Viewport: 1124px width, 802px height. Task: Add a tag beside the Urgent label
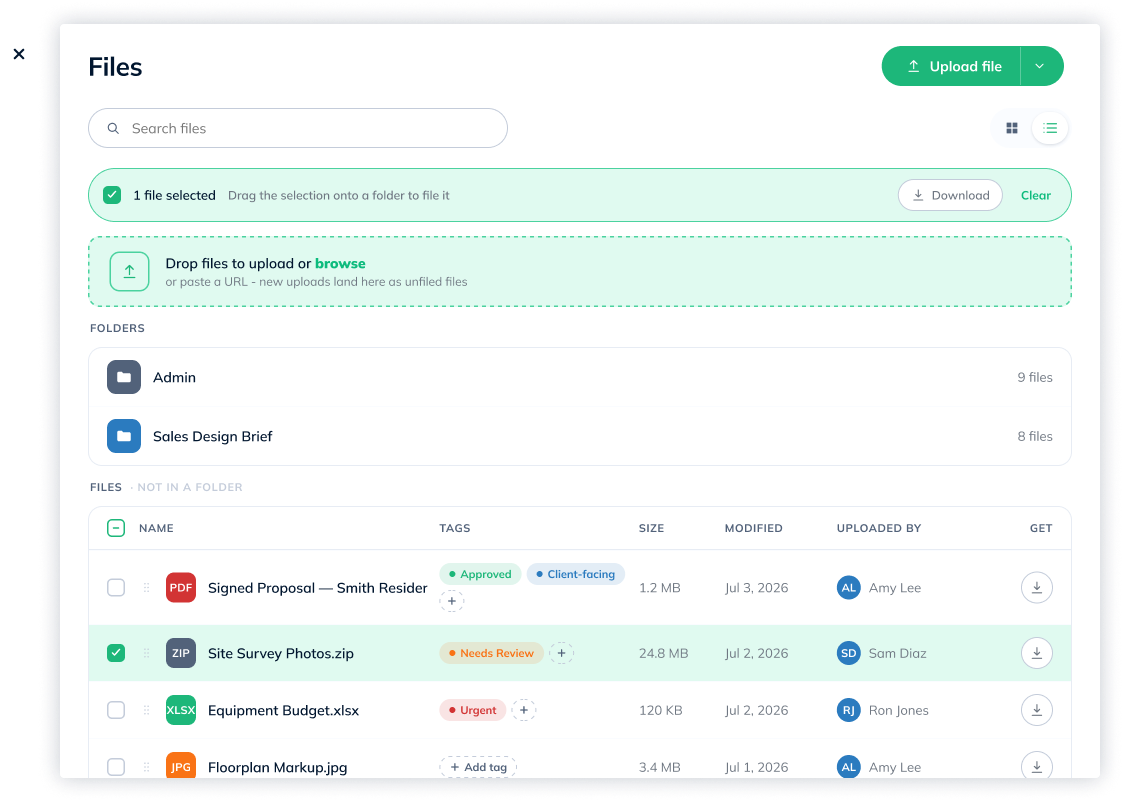pyautogui.click(x=524, y=710)
